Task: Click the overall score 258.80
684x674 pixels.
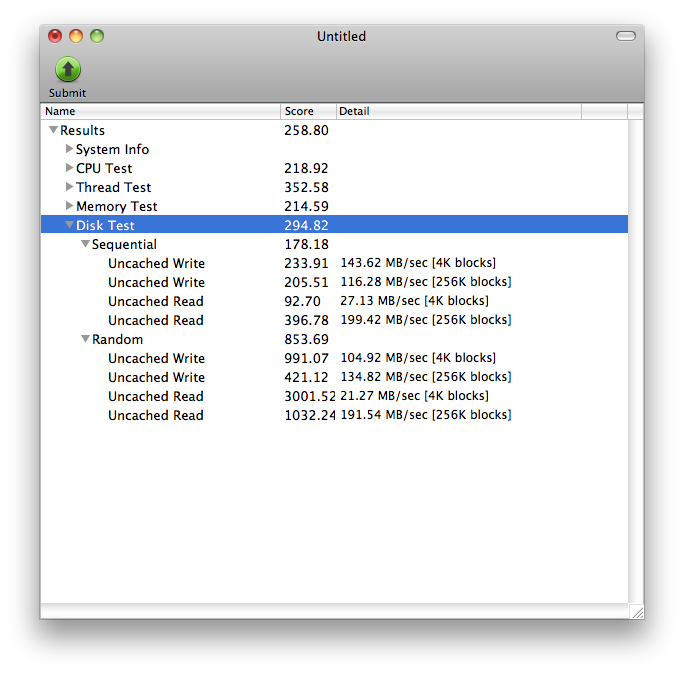Action: [x=306, y=130]
